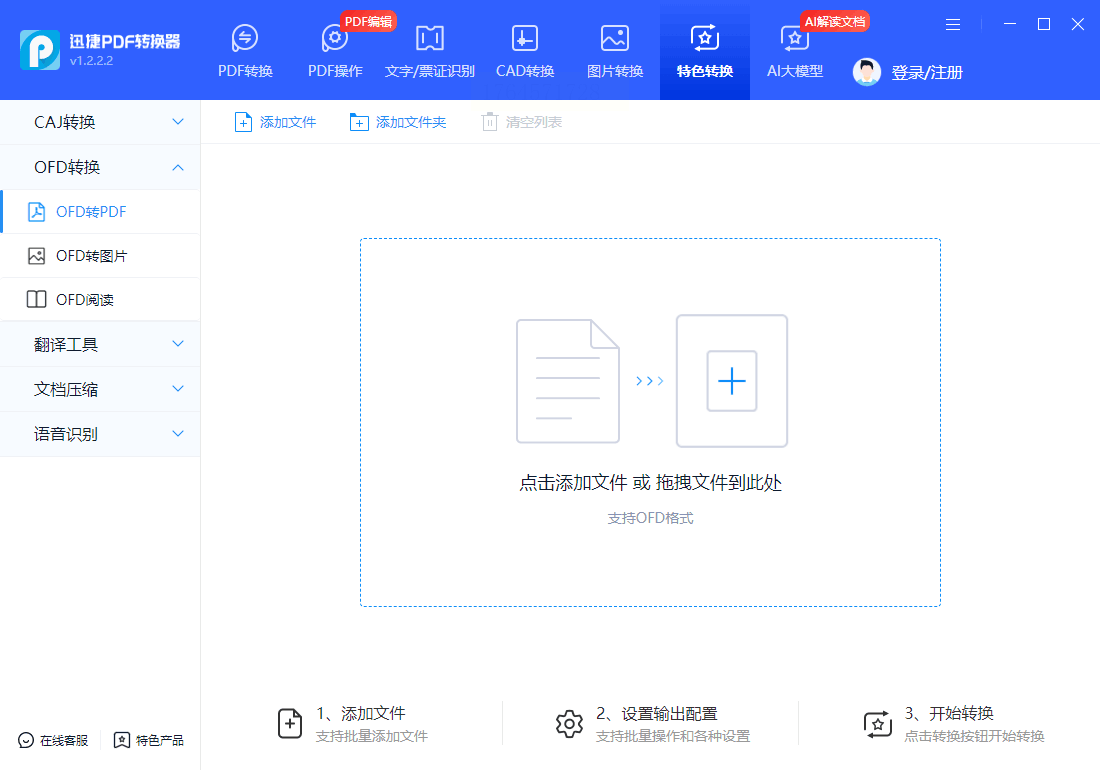
Task: Click the 支持OFD格式 hint text
Action: (x=650, y=518)
